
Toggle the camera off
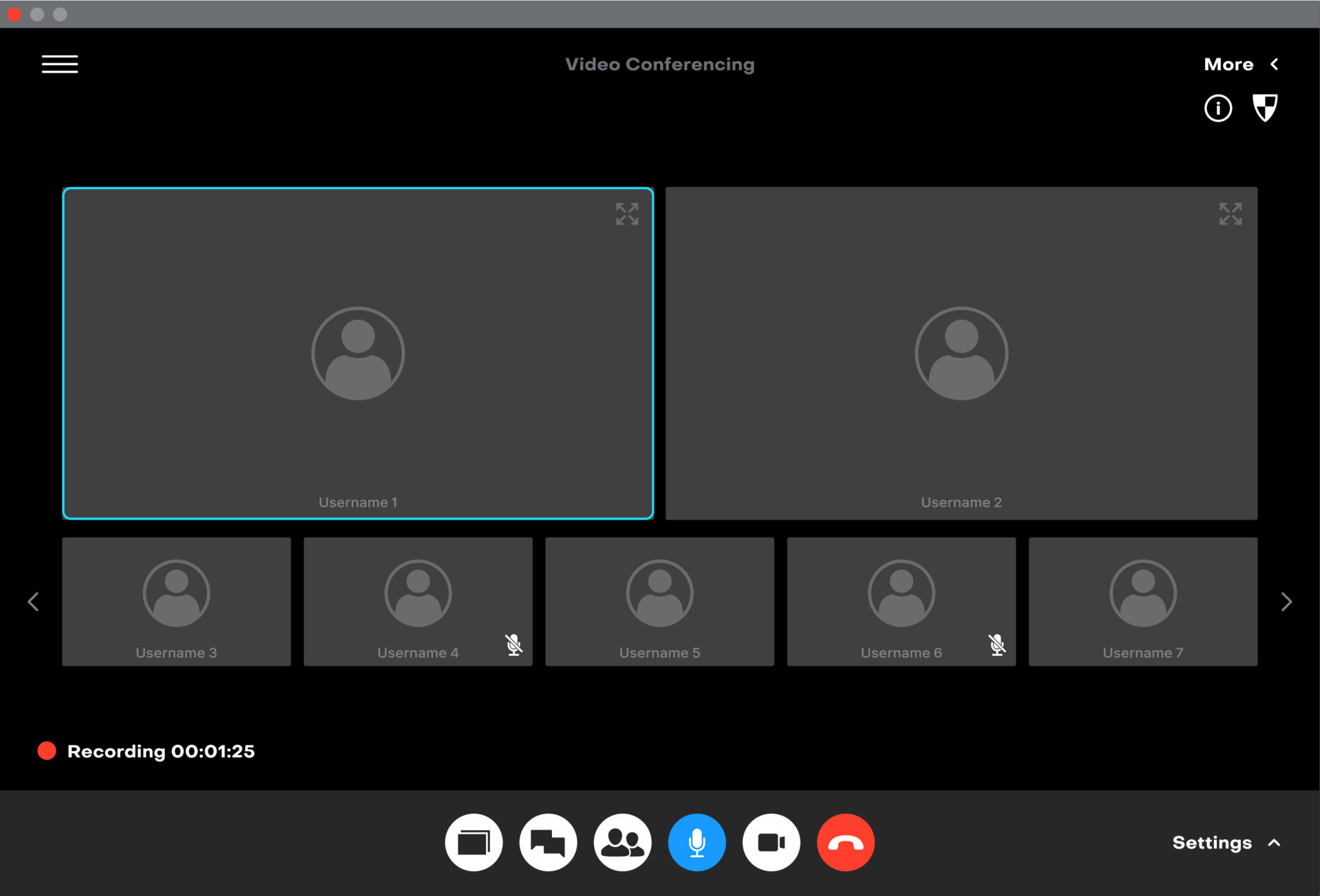pyautogui.click(x=771, y=842)
